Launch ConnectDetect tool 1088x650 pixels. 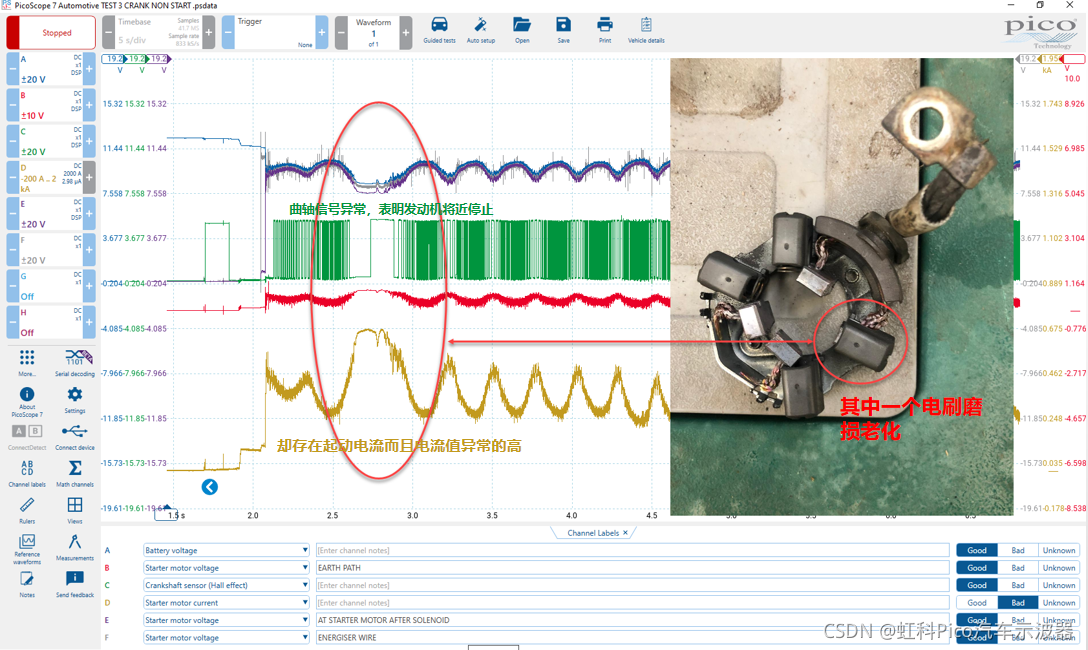[x=27, y=437]
